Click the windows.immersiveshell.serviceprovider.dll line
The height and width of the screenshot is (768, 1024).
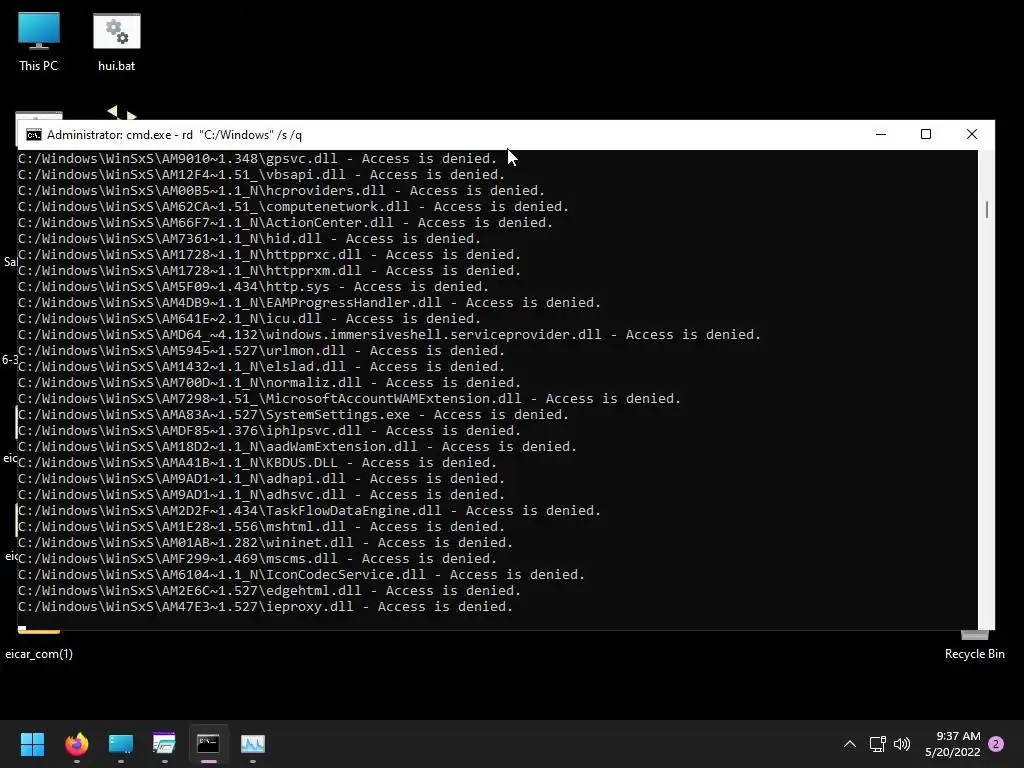[389, 334]
